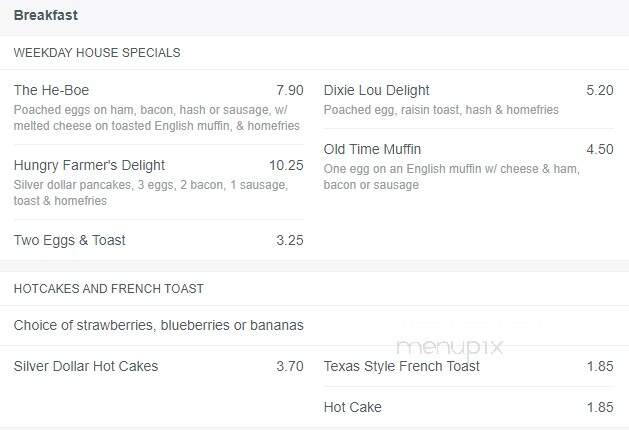
Task: Click the He-Boe poached eggs description text
Action: (x=156, y=118)
